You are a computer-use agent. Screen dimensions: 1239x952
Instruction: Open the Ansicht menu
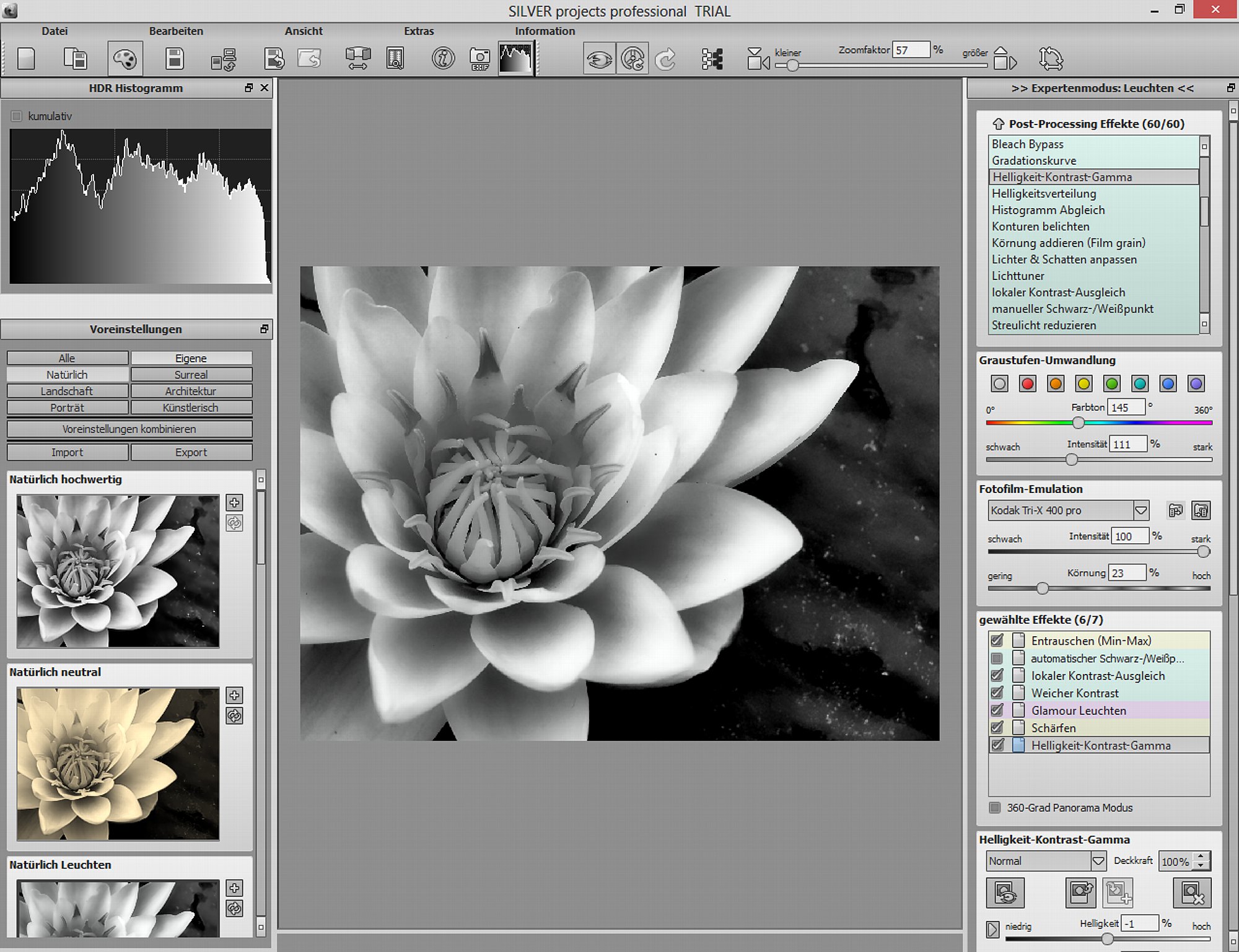click(304, 31)
